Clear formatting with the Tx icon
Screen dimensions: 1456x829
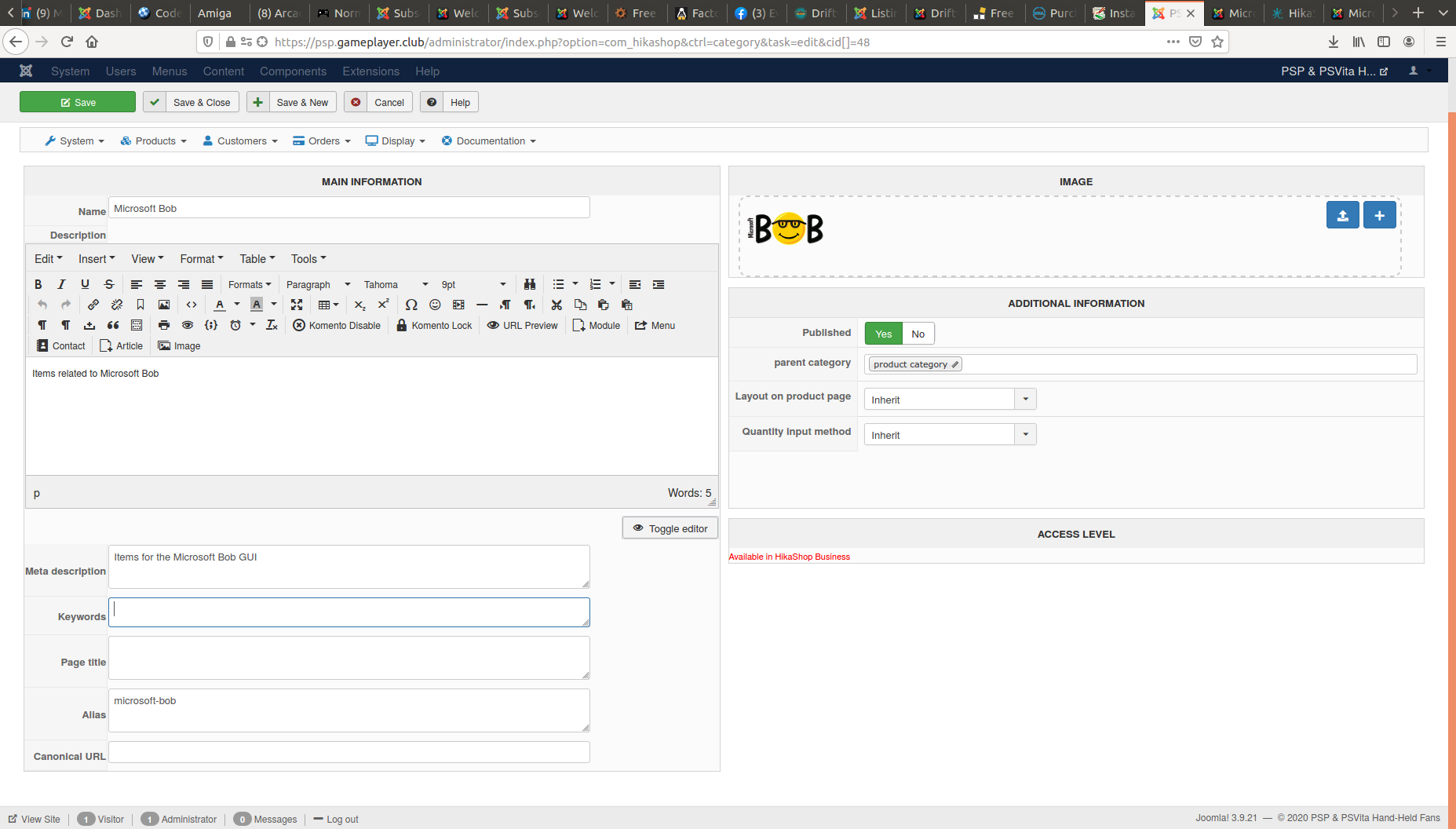[272, 325]
